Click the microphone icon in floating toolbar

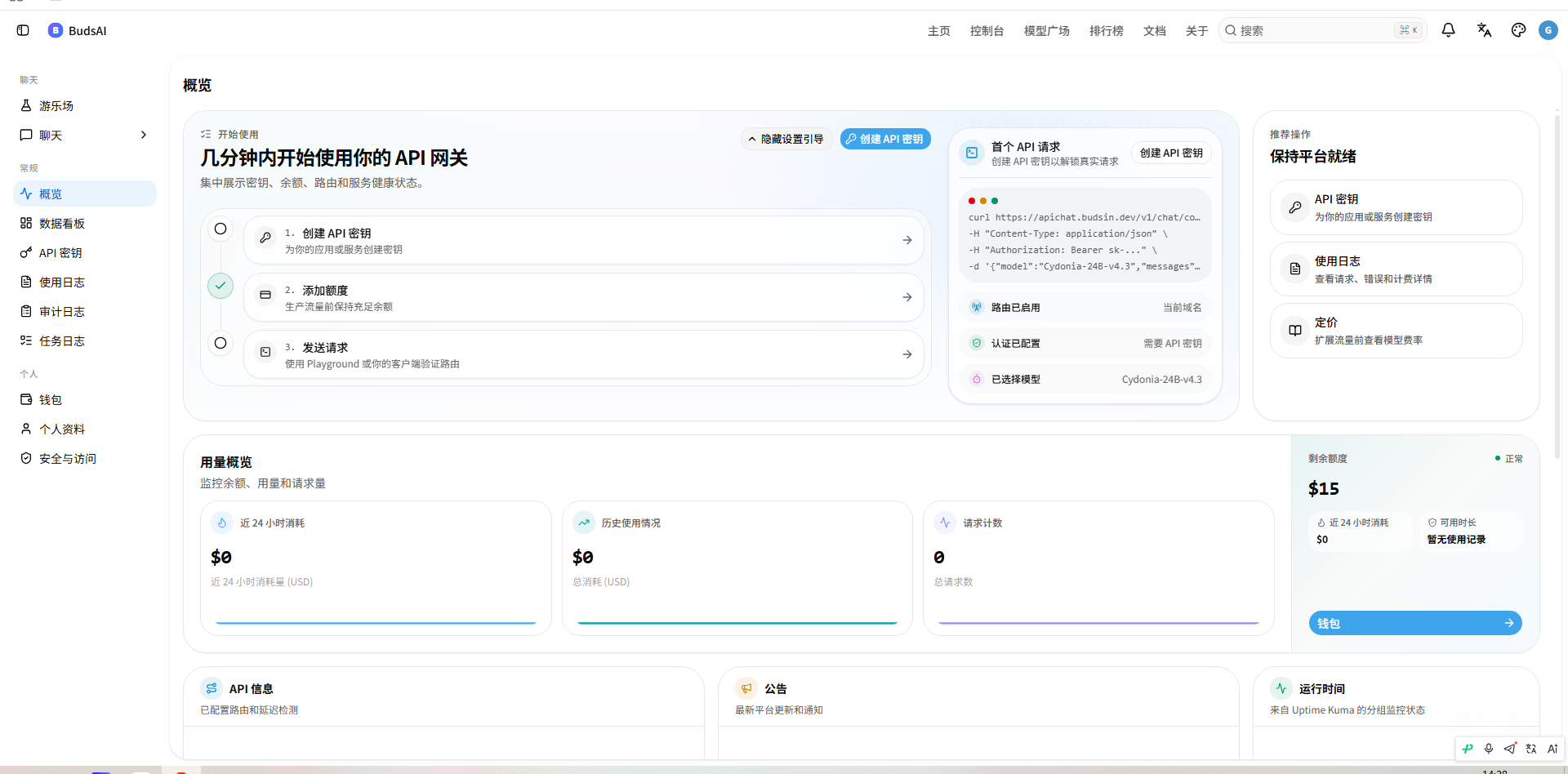click(1489, 749)
